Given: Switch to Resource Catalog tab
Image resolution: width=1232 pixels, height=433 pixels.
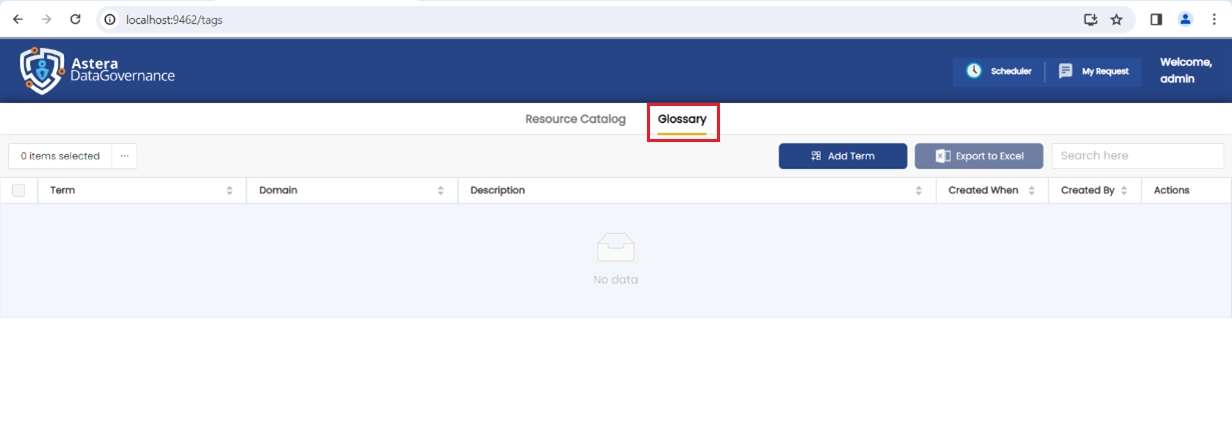Looking at the screenshot, I should tap(575, 119).
